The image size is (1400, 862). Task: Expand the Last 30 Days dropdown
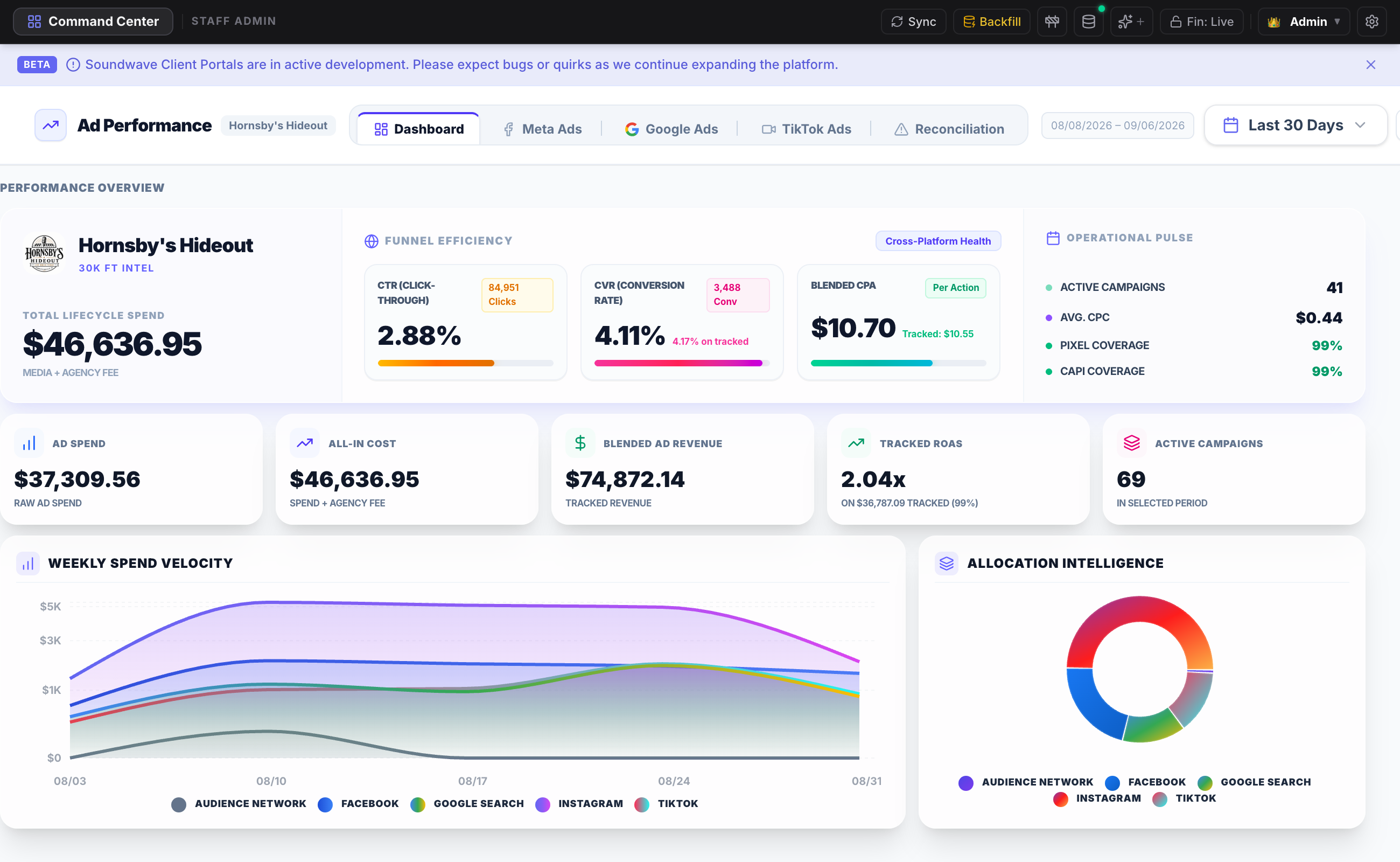coord(1295,125)
